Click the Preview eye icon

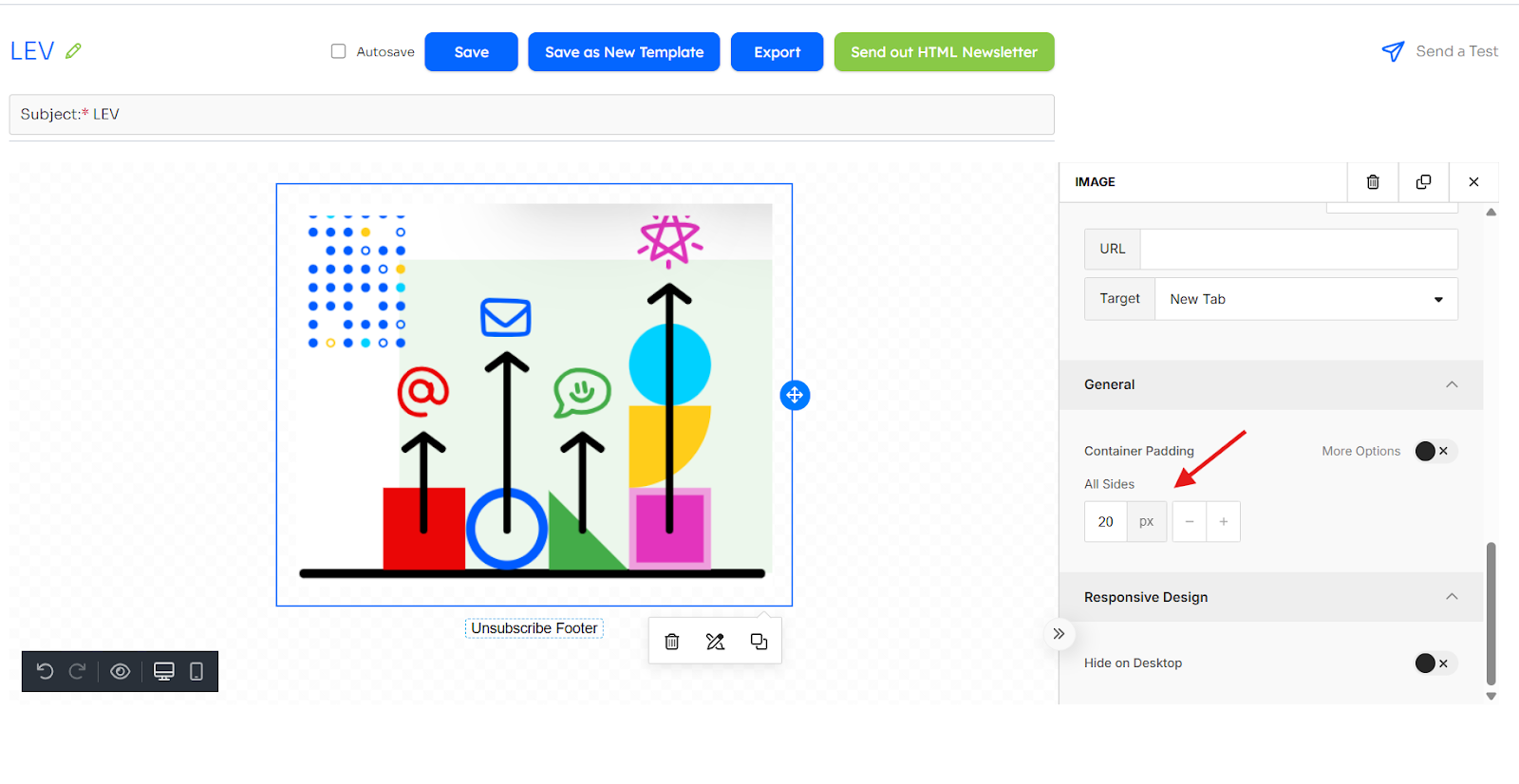click(x=121, y=671)
